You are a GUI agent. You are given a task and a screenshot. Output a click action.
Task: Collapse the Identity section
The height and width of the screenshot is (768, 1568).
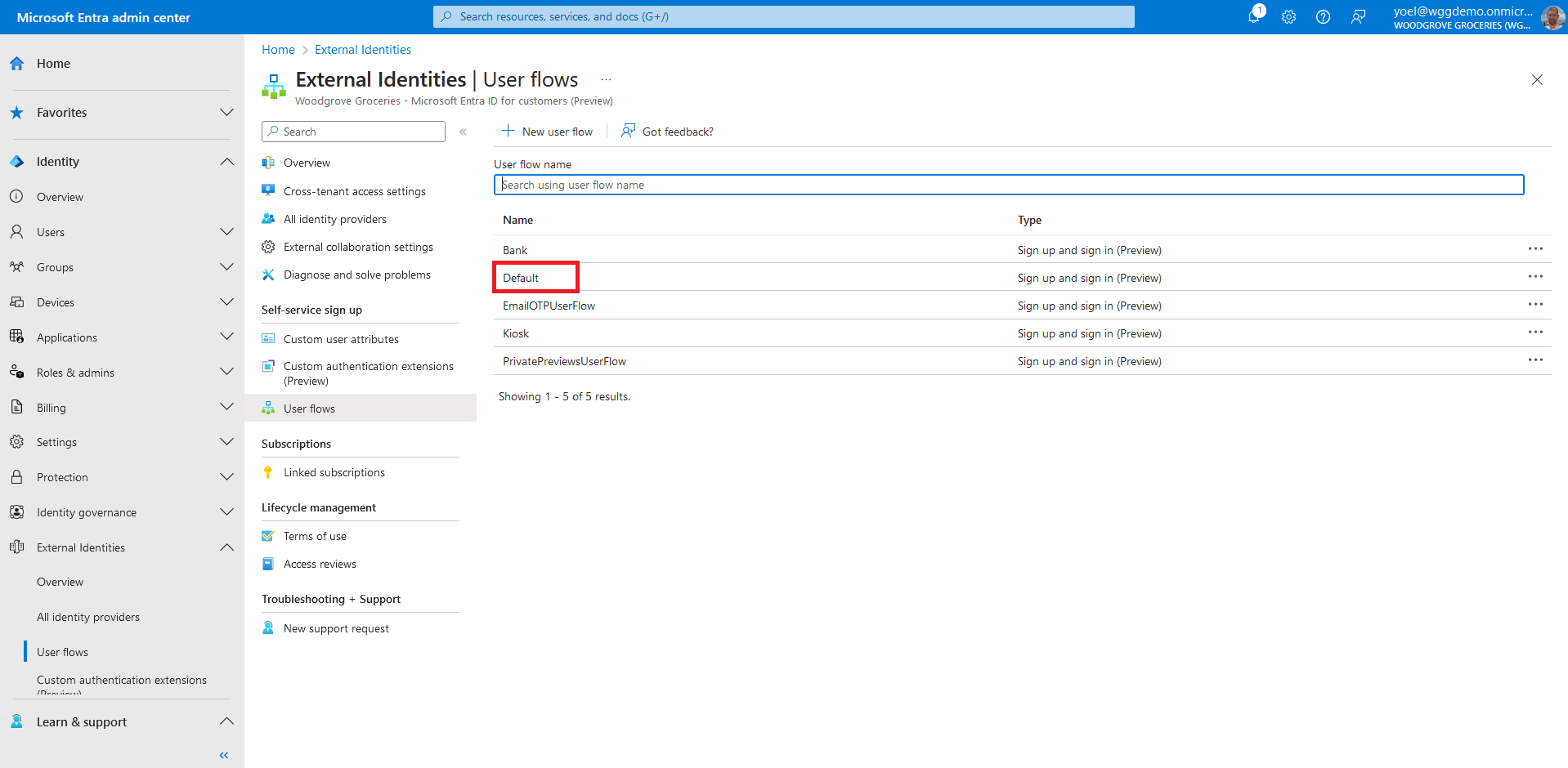pyautogui.click(x=226, y=162)
